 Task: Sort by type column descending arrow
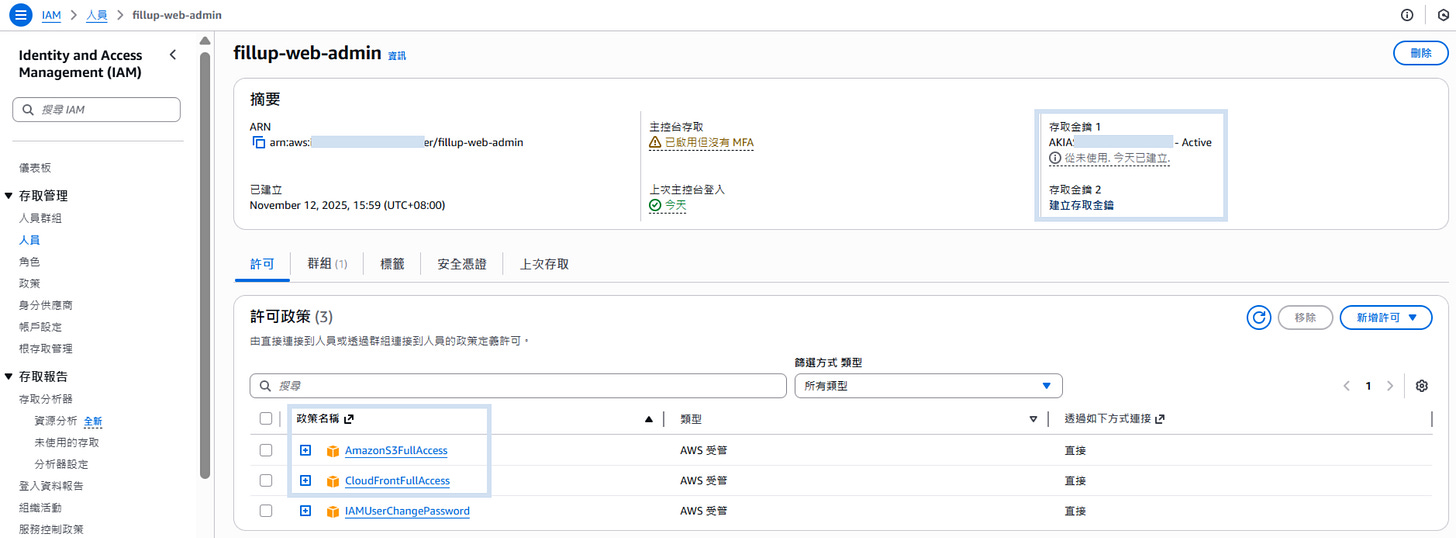(1033, 419)
